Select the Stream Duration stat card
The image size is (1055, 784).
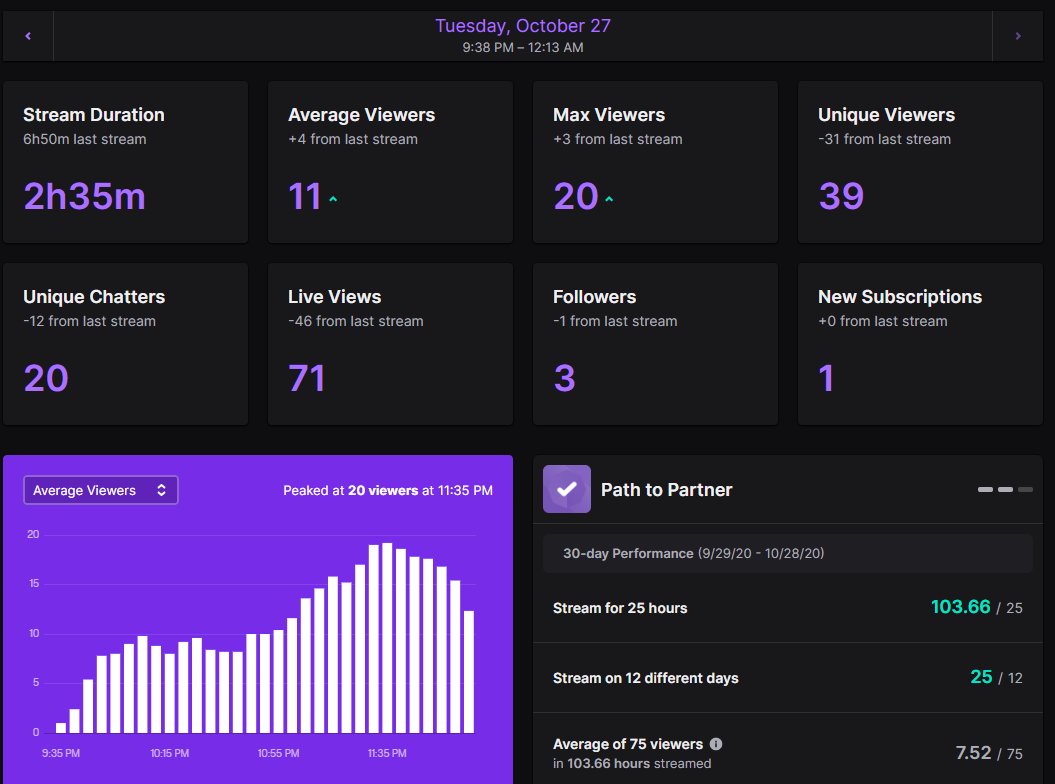125,161
